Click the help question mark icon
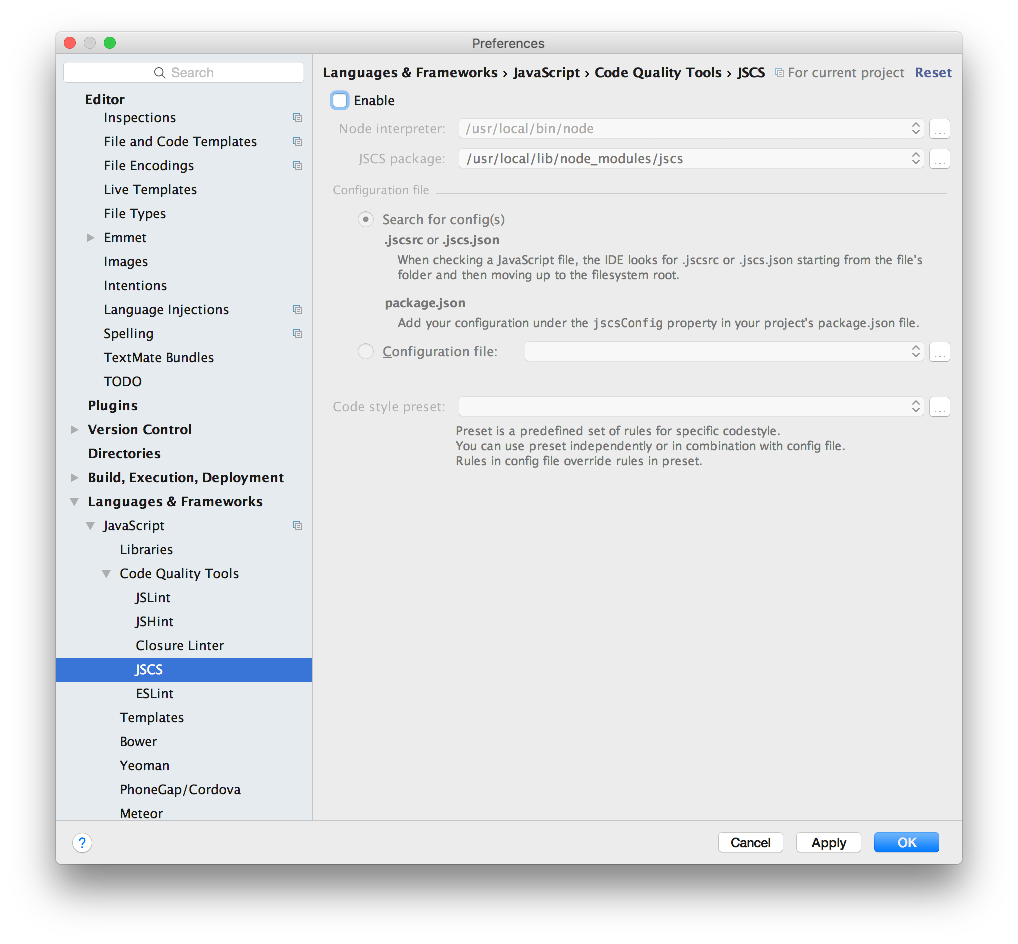 pos(83,843)
